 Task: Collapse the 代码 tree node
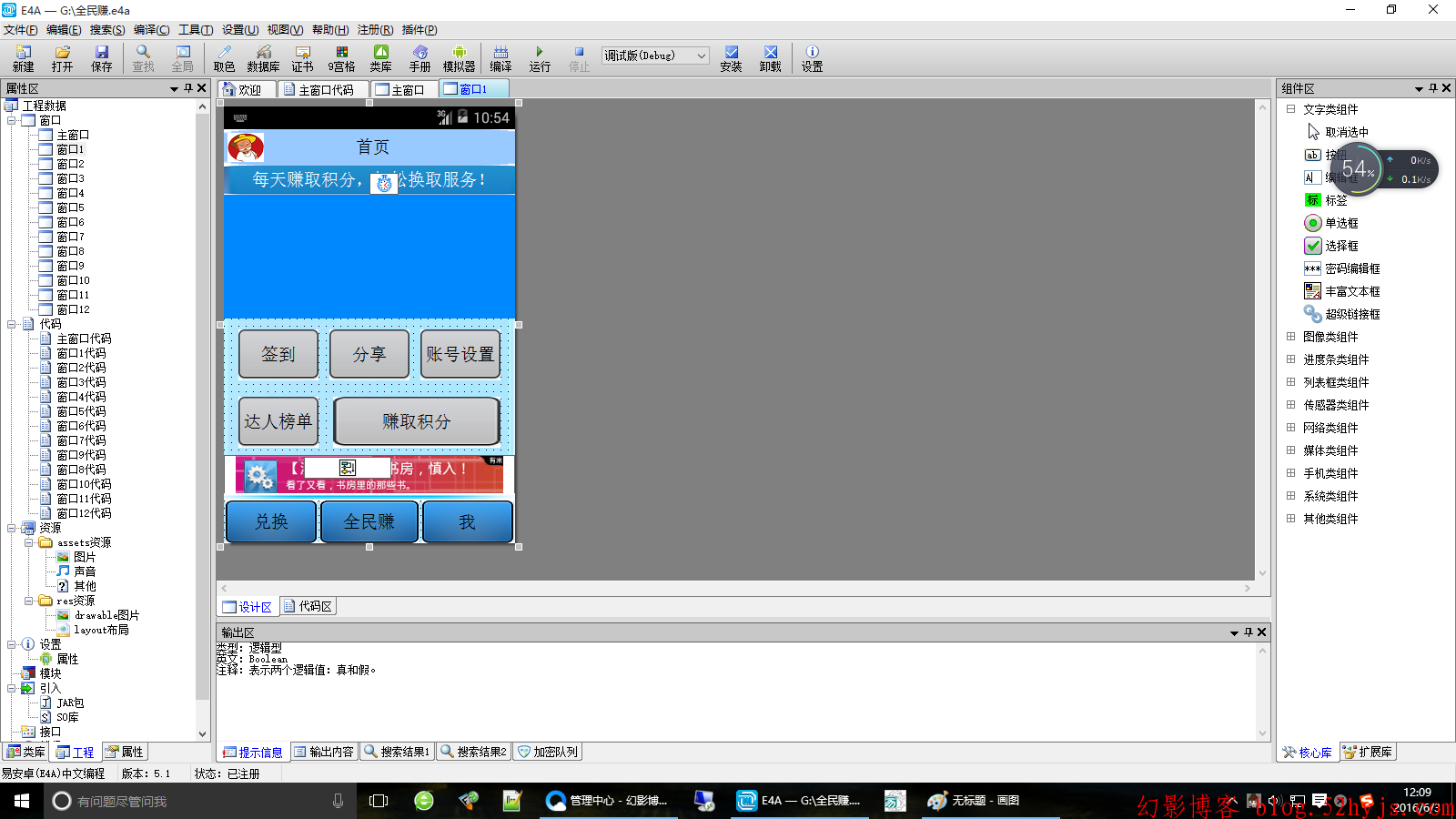point(12,324)
